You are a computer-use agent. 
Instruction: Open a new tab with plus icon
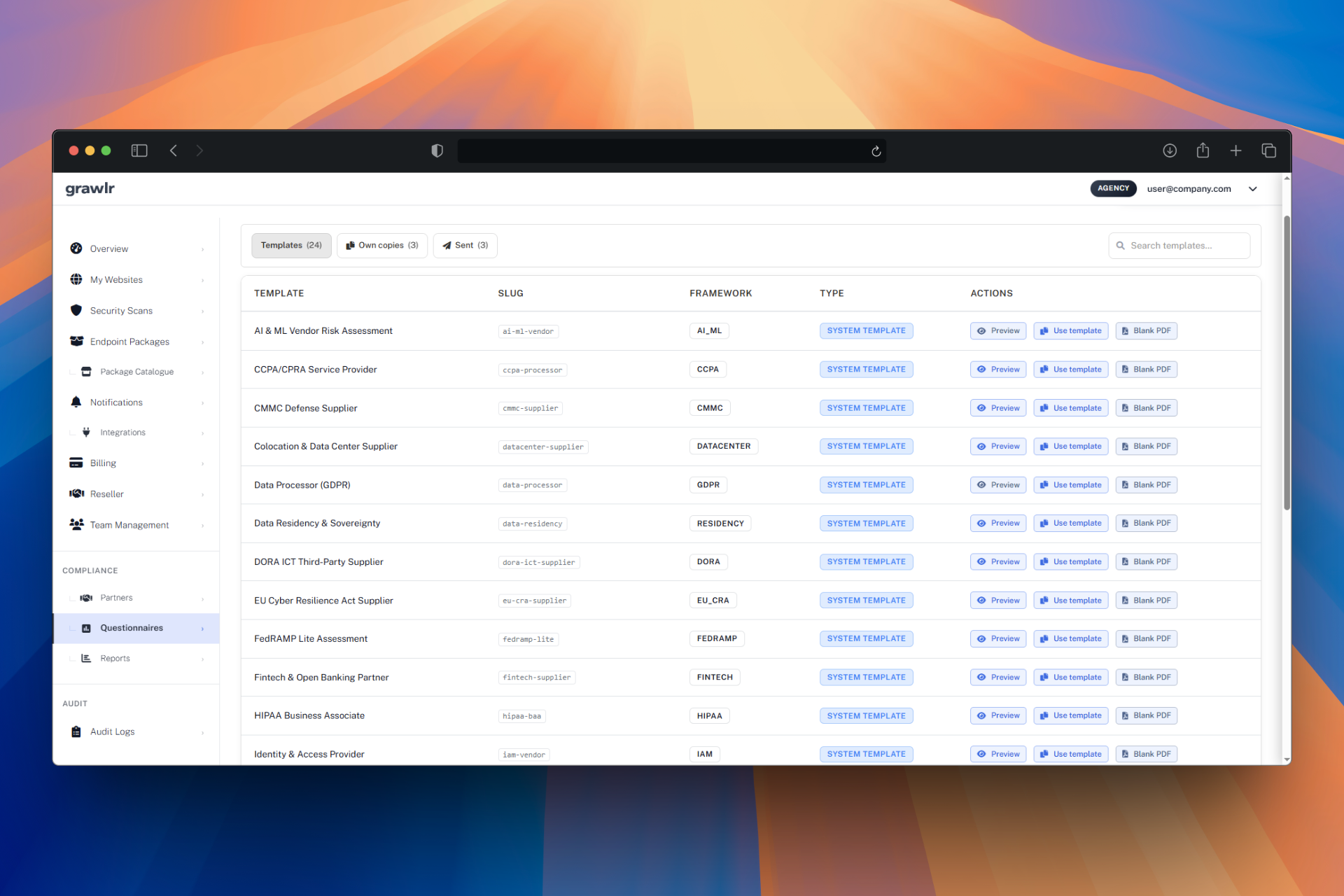[1236, 150]
